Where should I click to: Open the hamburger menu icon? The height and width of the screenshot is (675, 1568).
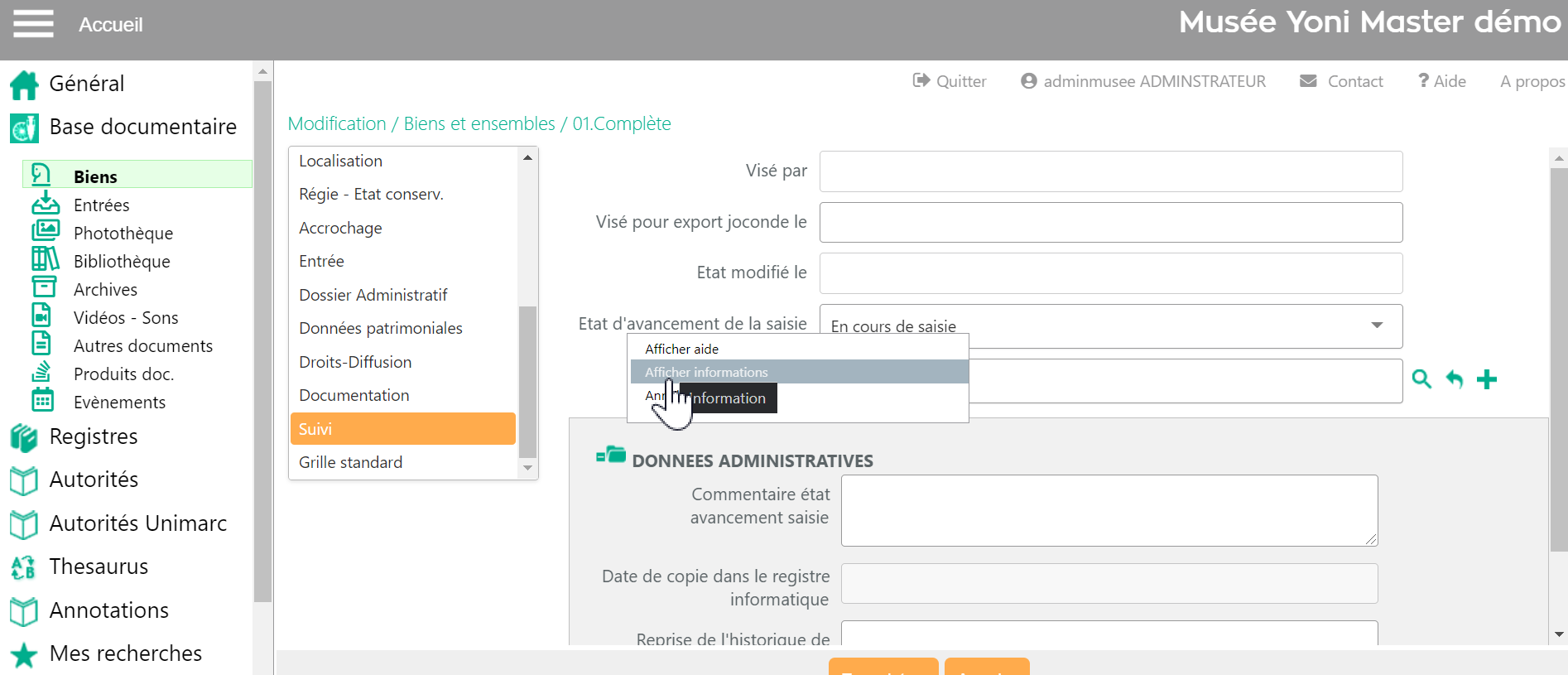33,24
